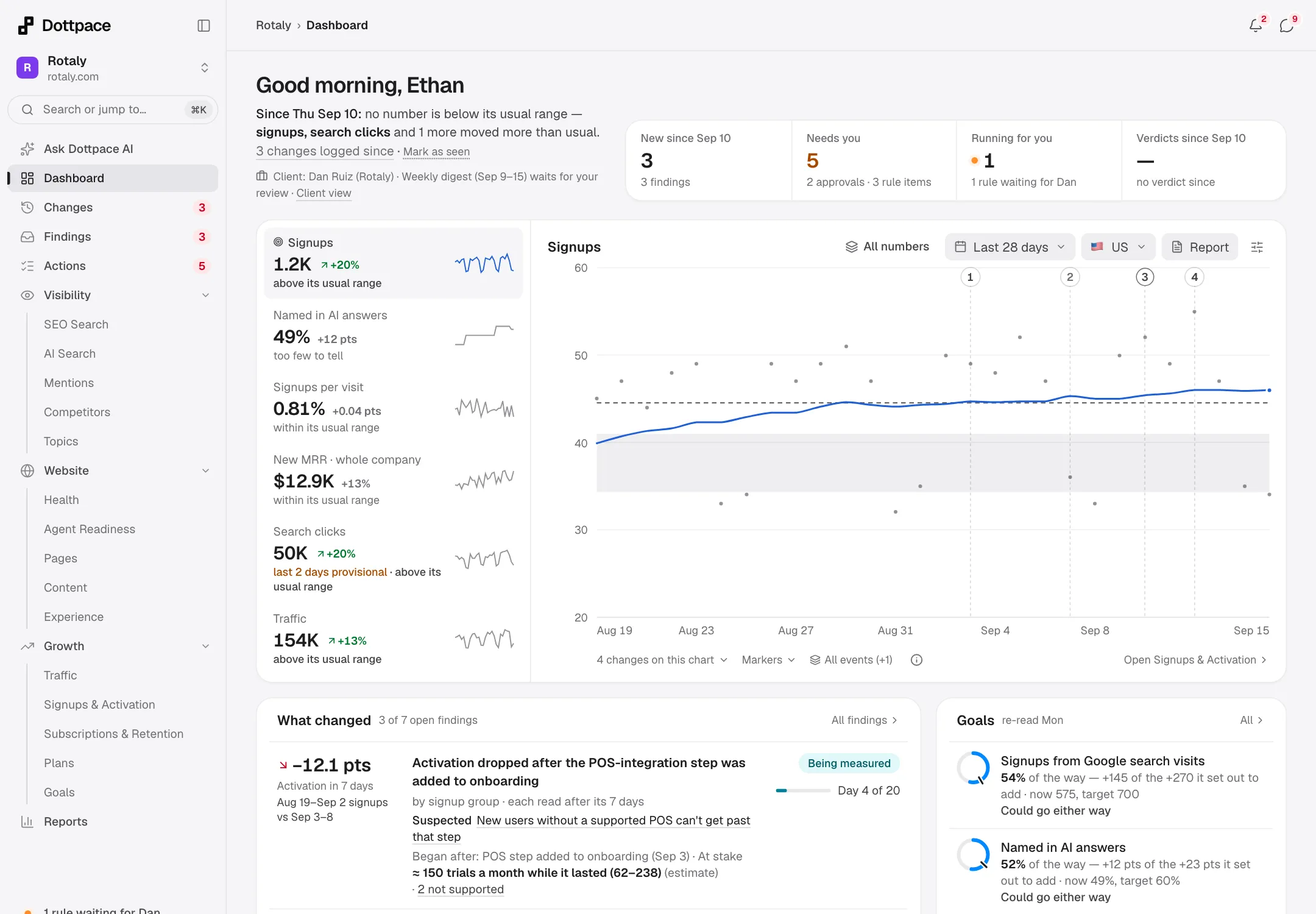Screen dimensions: 1316x914
Task: Click Mark as seen link
Action: coord(436,152)
